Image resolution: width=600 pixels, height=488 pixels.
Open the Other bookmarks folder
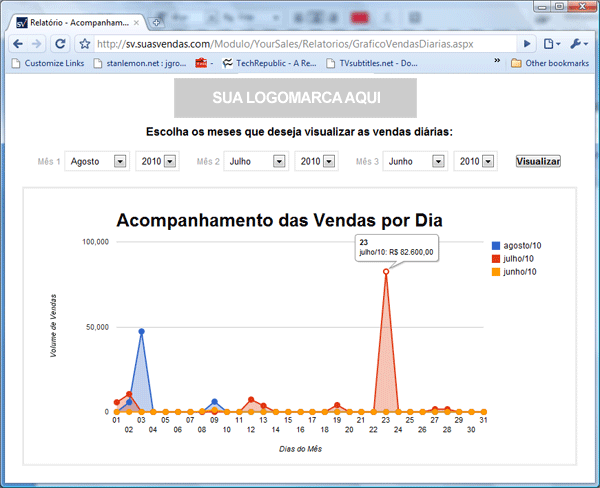click(550, 63)
